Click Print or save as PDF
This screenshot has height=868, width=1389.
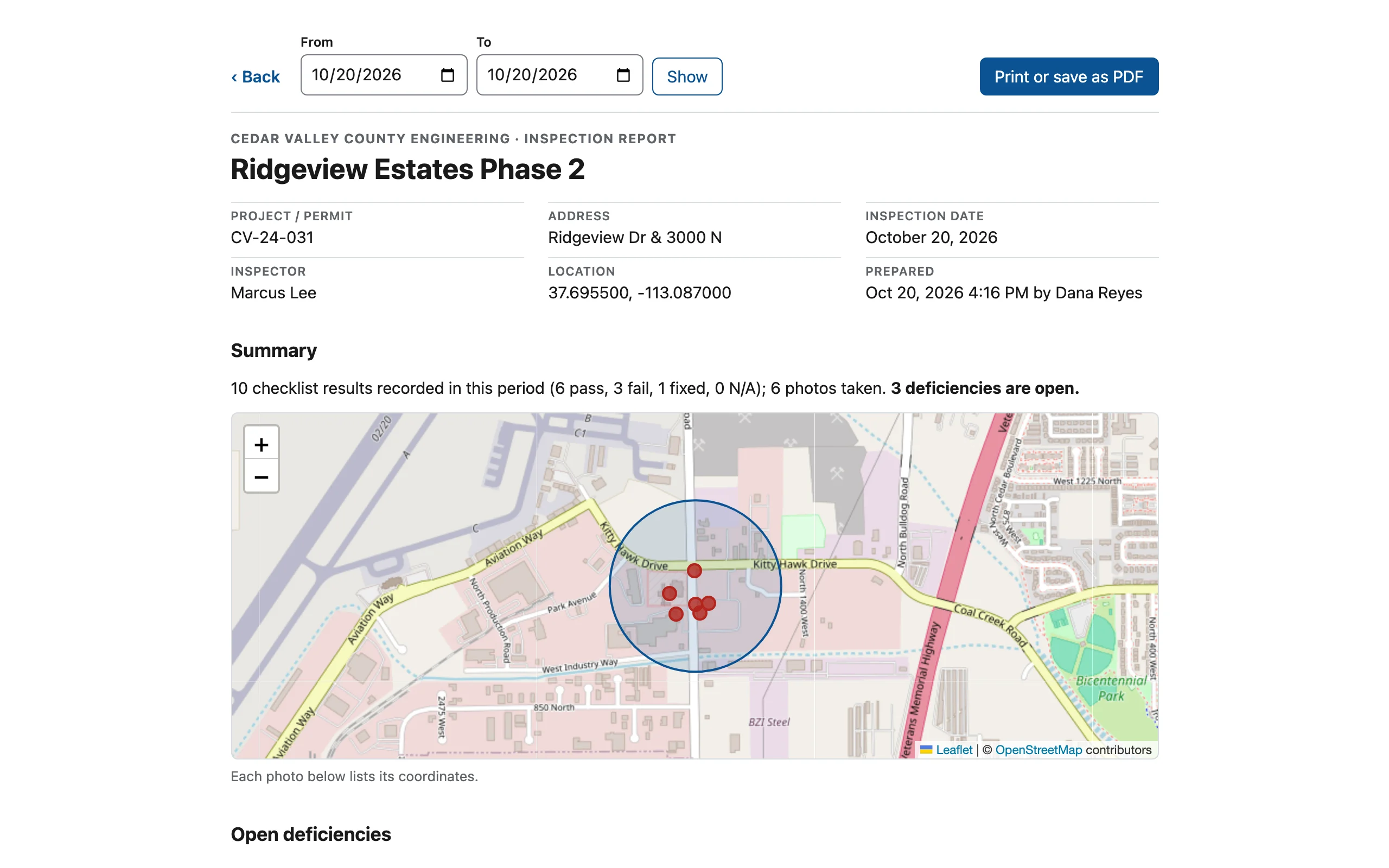coord(1068,76)
